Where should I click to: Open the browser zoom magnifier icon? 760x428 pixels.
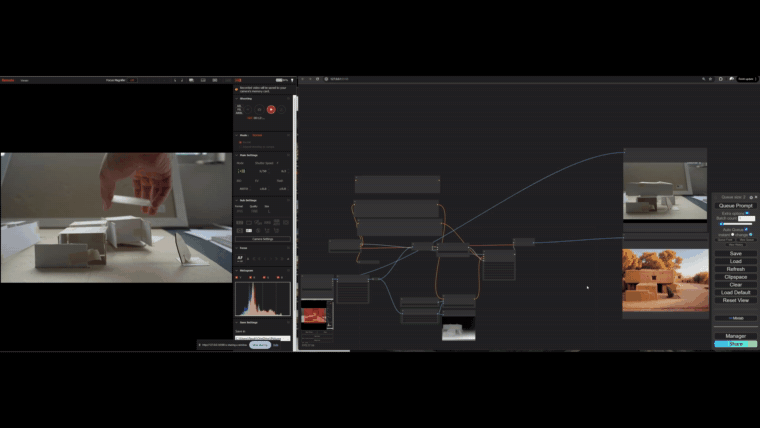click(703, 79)
